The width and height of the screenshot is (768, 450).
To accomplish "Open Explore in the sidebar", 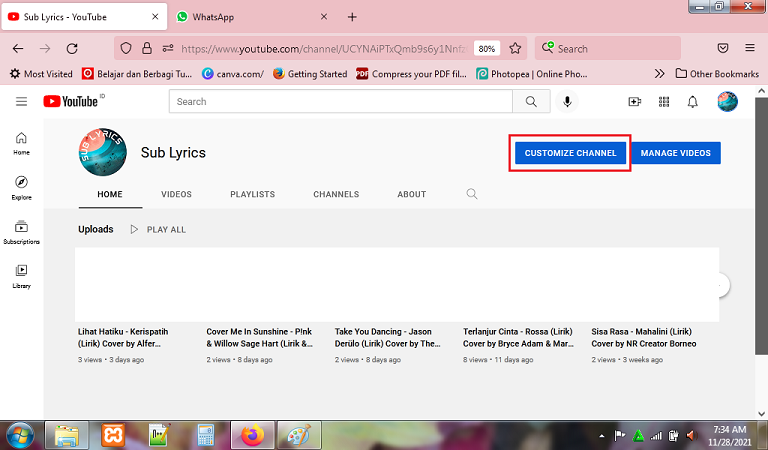I will coord(21,188).
